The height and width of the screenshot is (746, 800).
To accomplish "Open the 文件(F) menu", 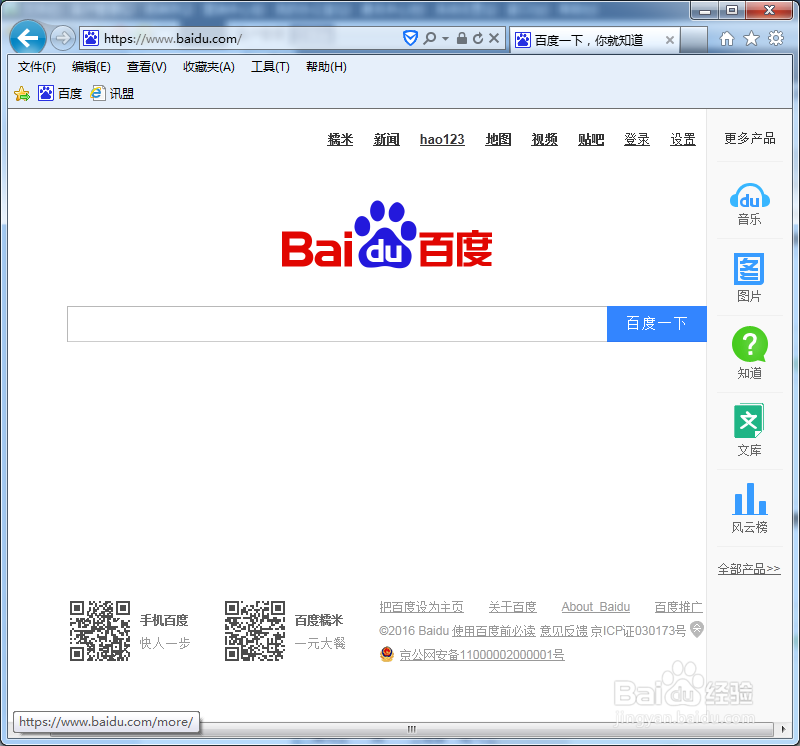I will pyautogui.click(x=36, y=67).
